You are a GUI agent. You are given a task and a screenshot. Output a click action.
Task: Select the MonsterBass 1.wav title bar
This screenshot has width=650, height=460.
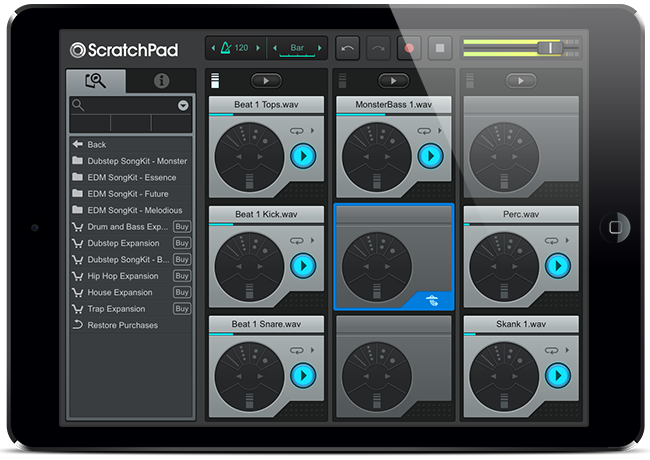pyautogui.click(x=393, y=104)
